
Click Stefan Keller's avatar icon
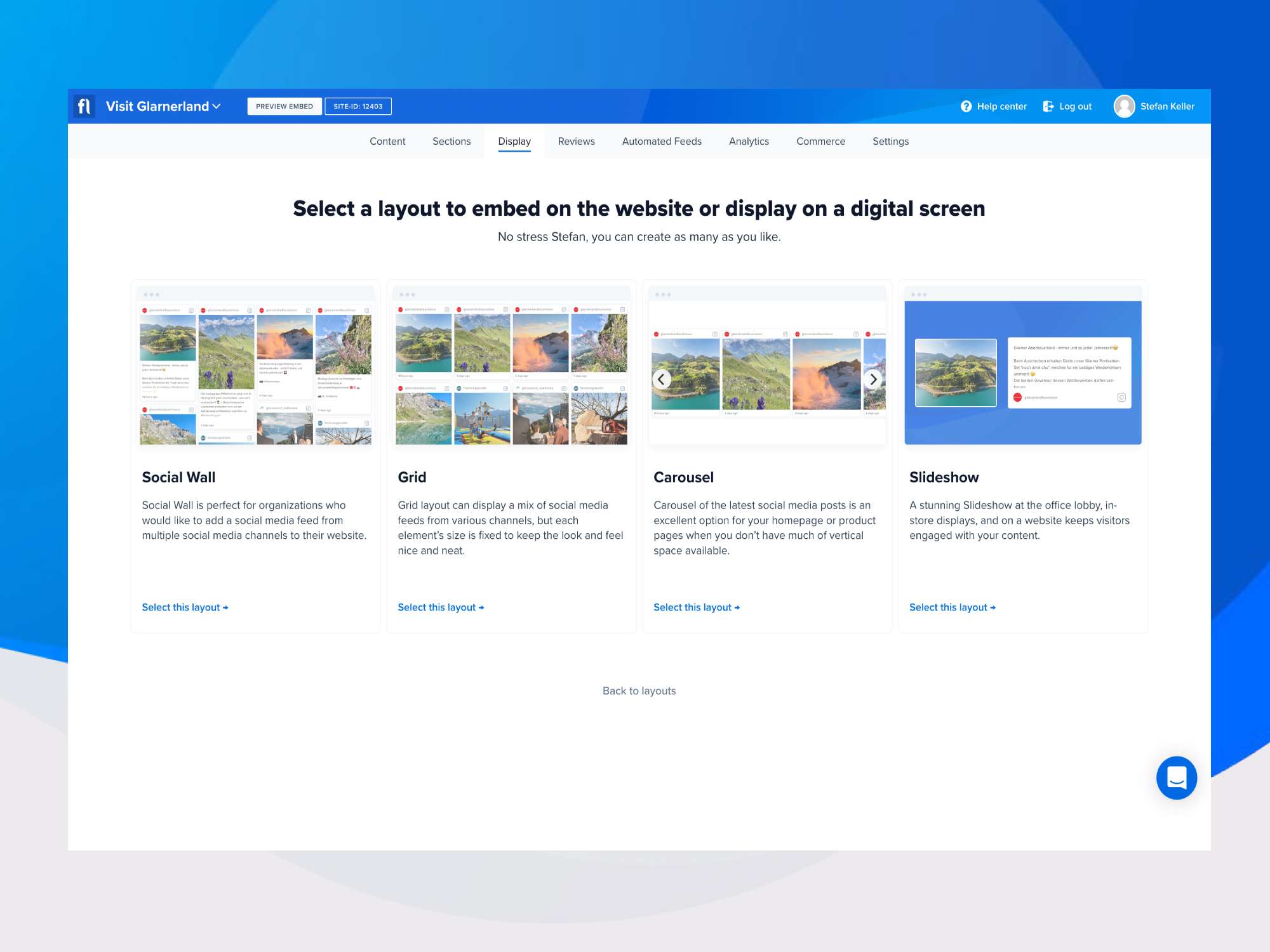[1124, 107]
